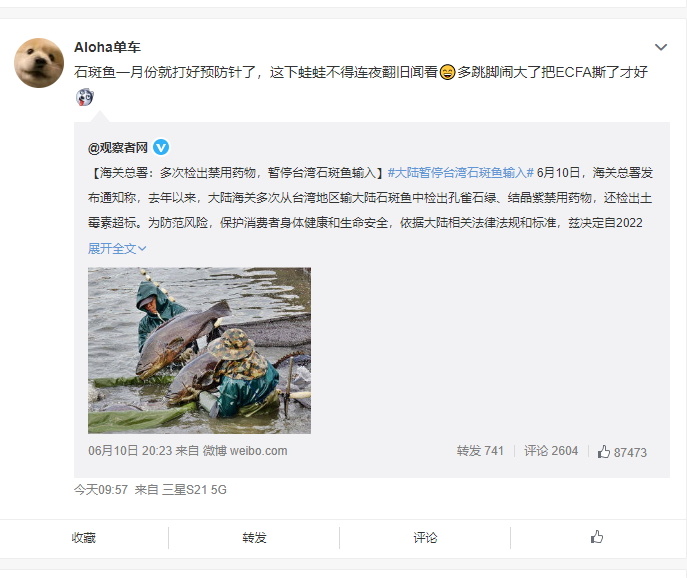
Task: Click 收藏 to bookmark the post
Action: pyautogui.click(x=84, y=538)
